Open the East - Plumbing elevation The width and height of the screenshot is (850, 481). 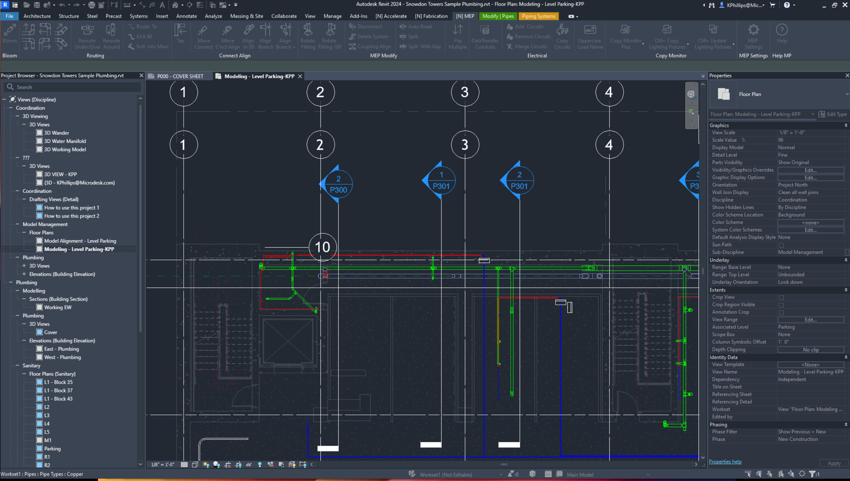[61, 349]
